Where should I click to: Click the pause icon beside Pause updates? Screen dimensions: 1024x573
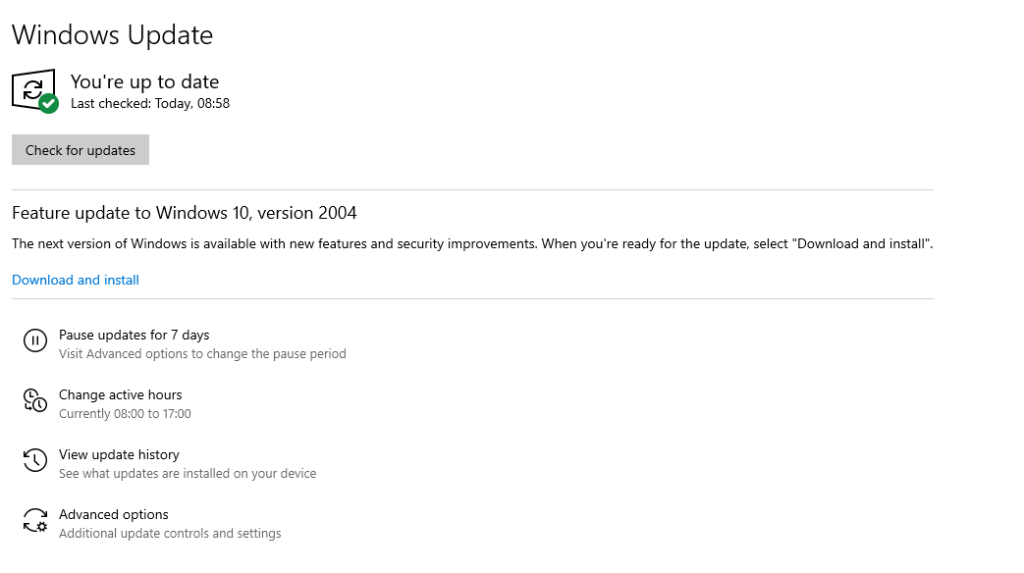pos(35,341)
